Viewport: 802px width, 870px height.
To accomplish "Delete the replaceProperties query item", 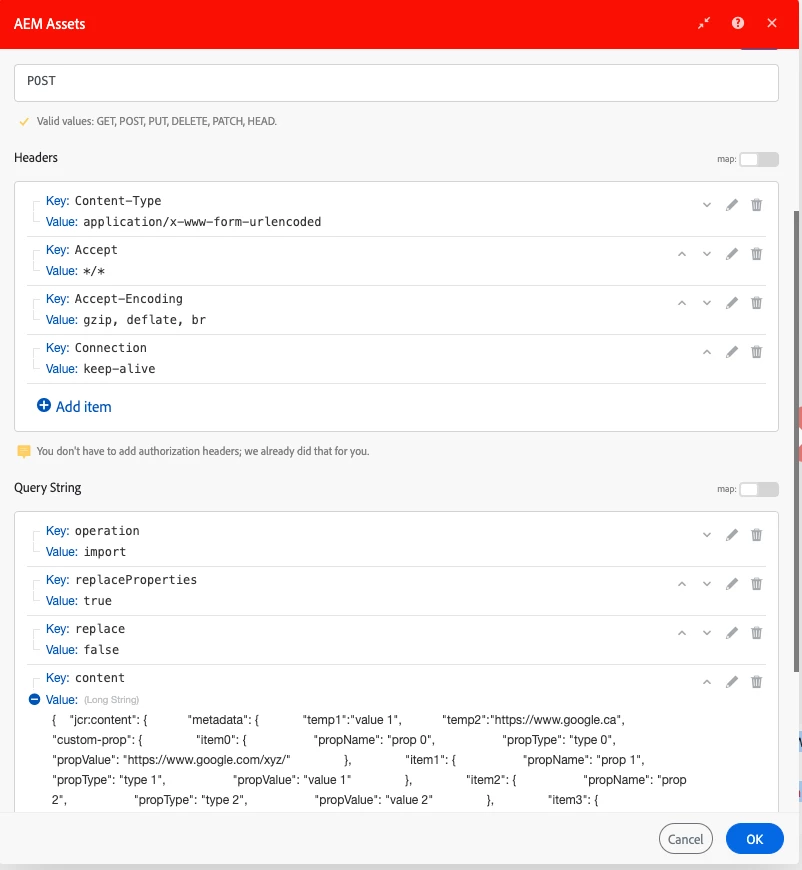I will 756,584.
